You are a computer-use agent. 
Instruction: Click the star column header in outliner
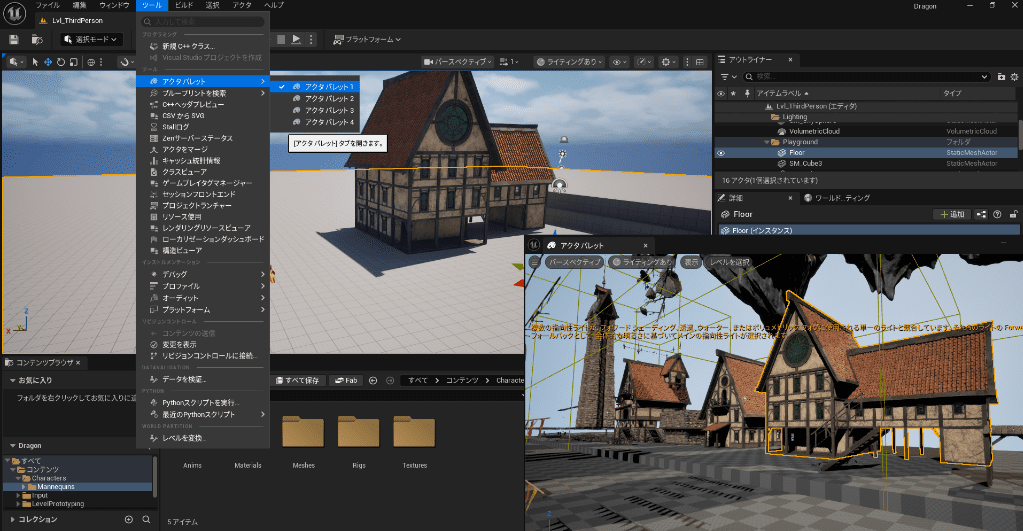(733, 93)
